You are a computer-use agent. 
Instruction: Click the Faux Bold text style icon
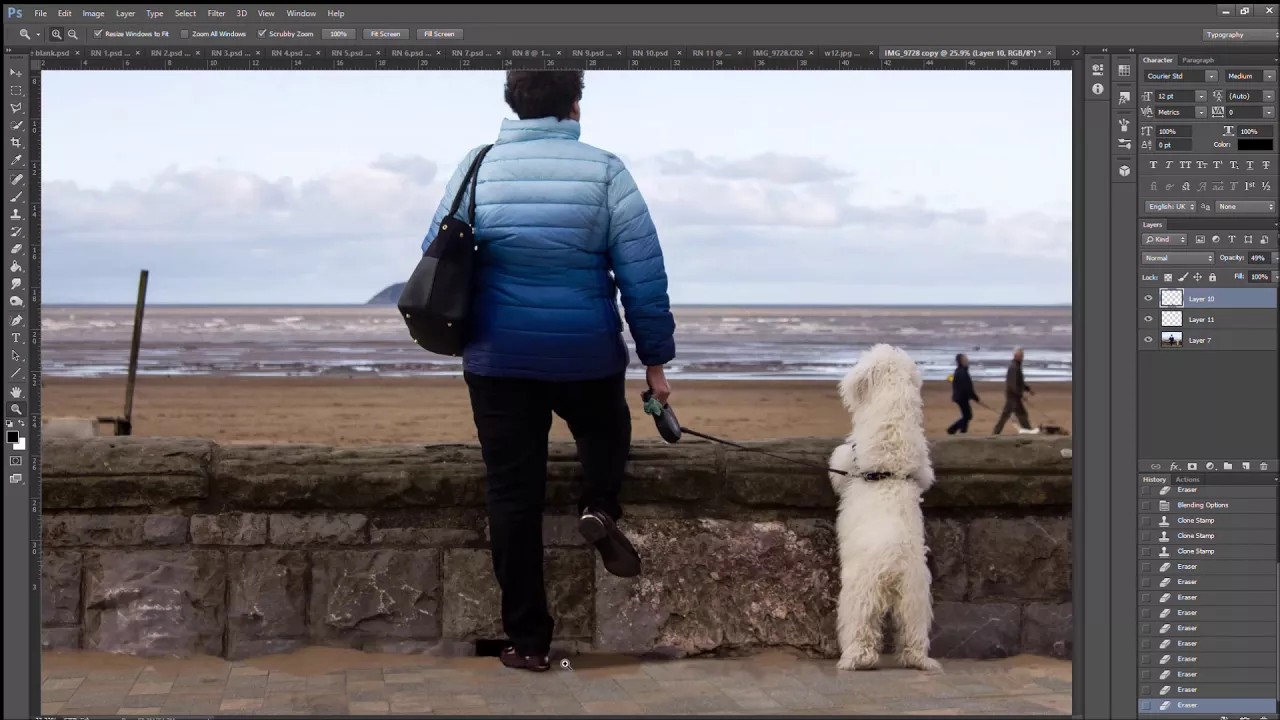click(1153, 165)
